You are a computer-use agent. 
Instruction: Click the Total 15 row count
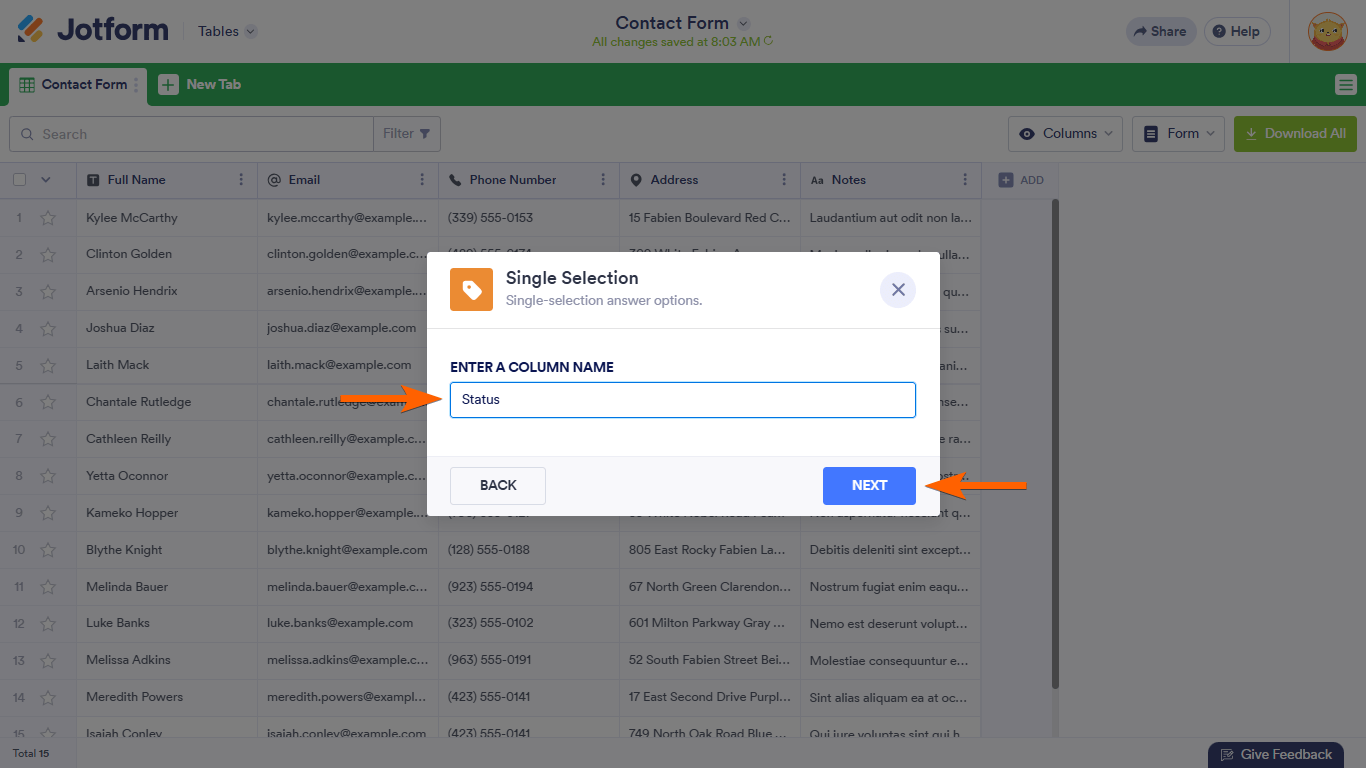[31, 753]
